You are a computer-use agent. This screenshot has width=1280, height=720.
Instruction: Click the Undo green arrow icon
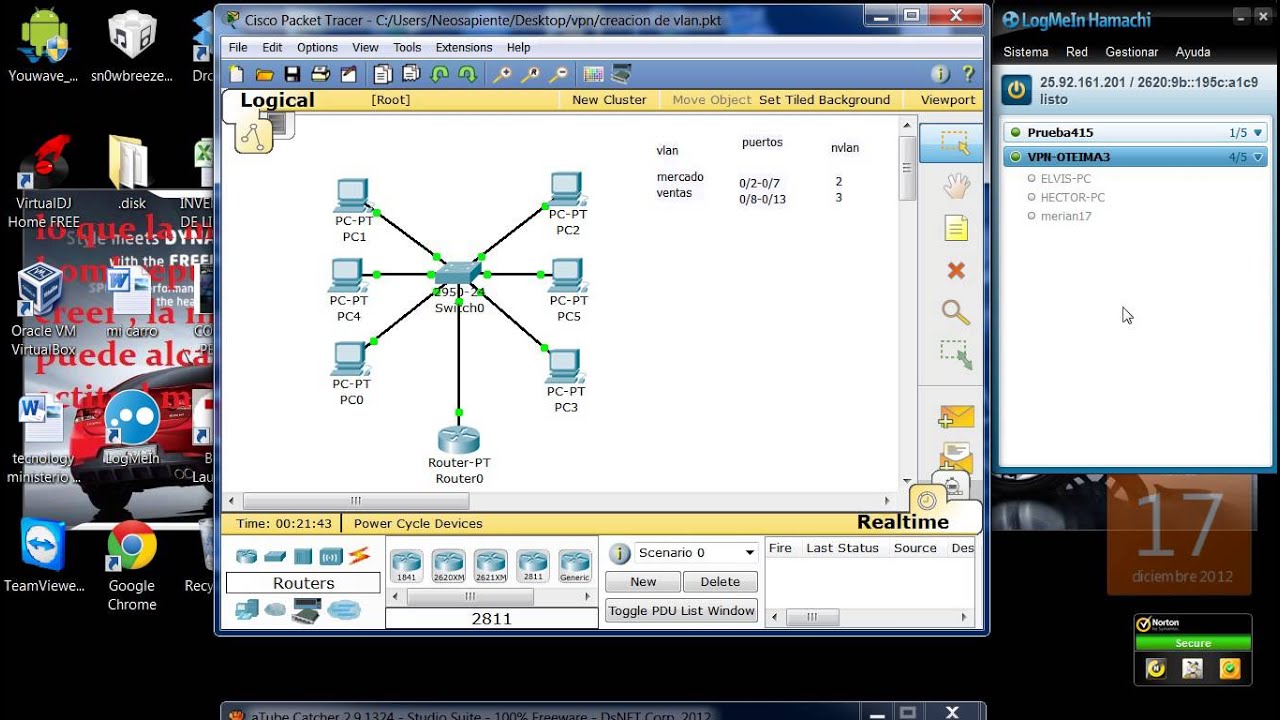click(439, 74)
